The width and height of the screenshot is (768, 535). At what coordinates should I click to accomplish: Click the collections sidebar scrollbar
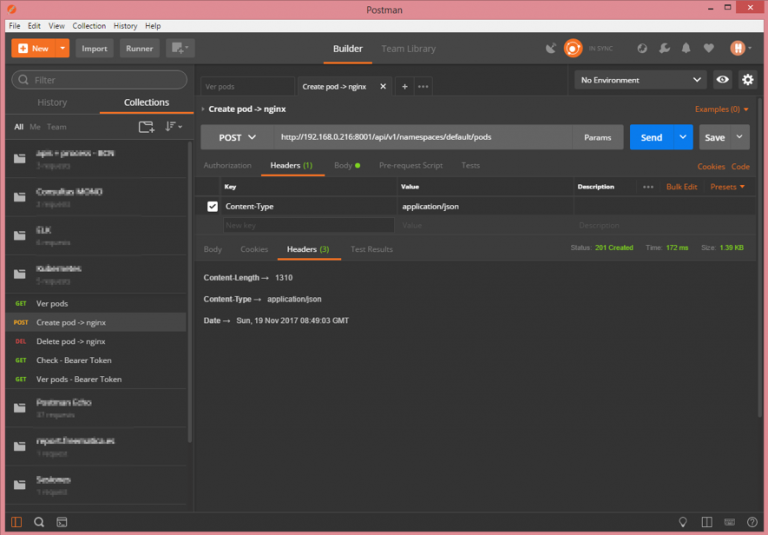point(190,292)
